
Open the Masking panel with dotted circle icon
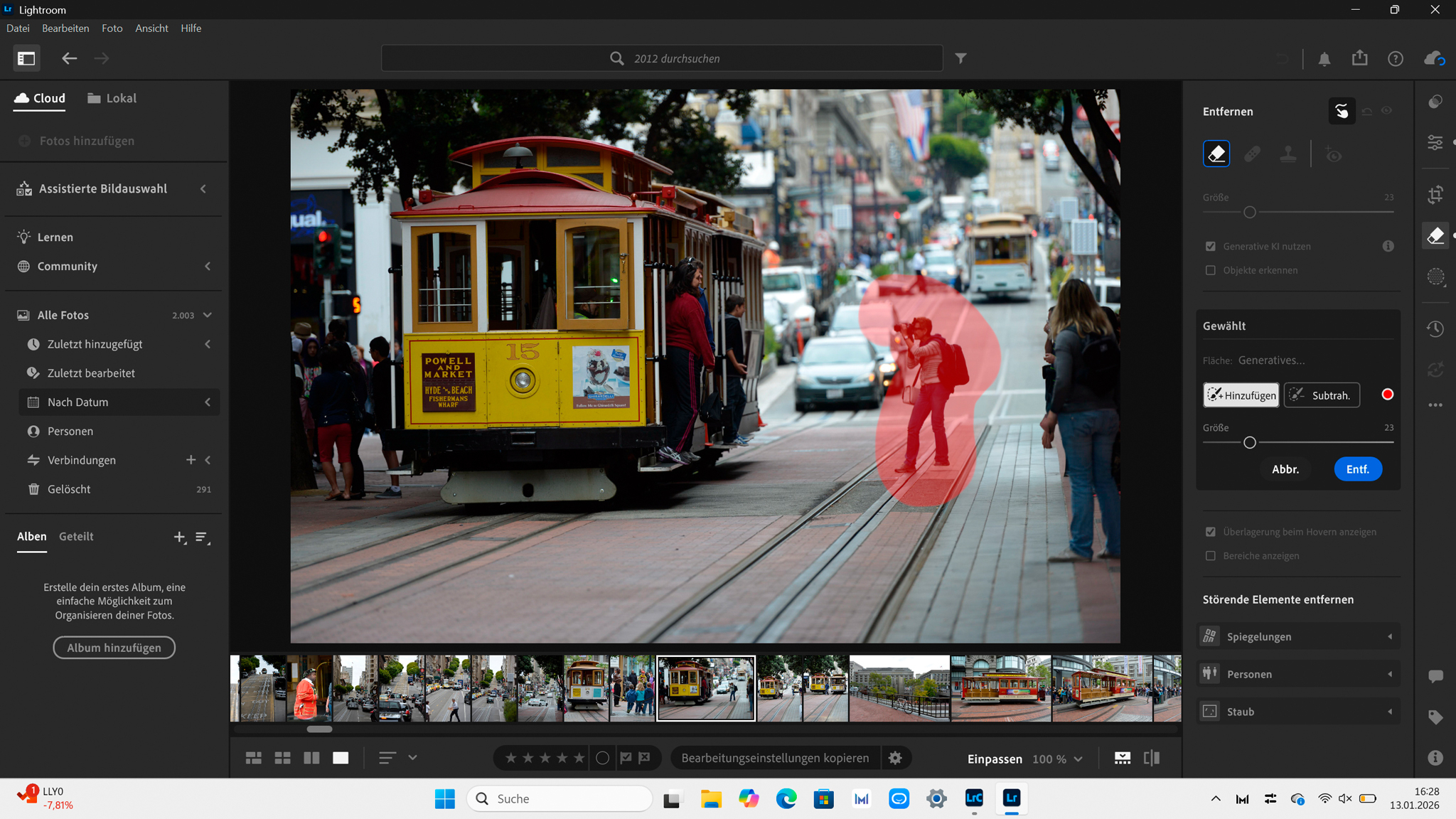(x=1435, y=277)
